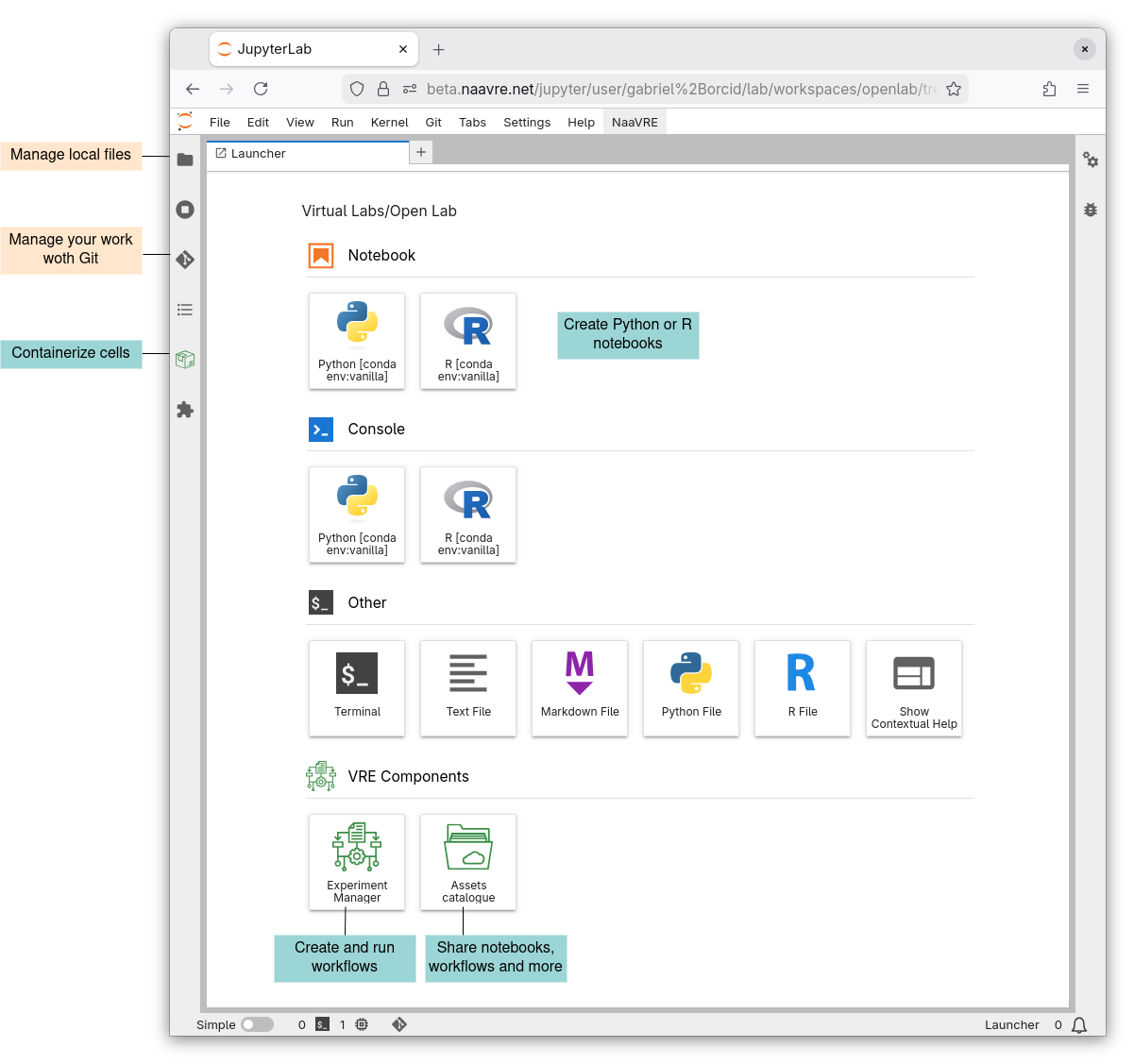1134x1064 pixels.
Task: Open the NaaVRE menu
Action: tap(635, 122)
